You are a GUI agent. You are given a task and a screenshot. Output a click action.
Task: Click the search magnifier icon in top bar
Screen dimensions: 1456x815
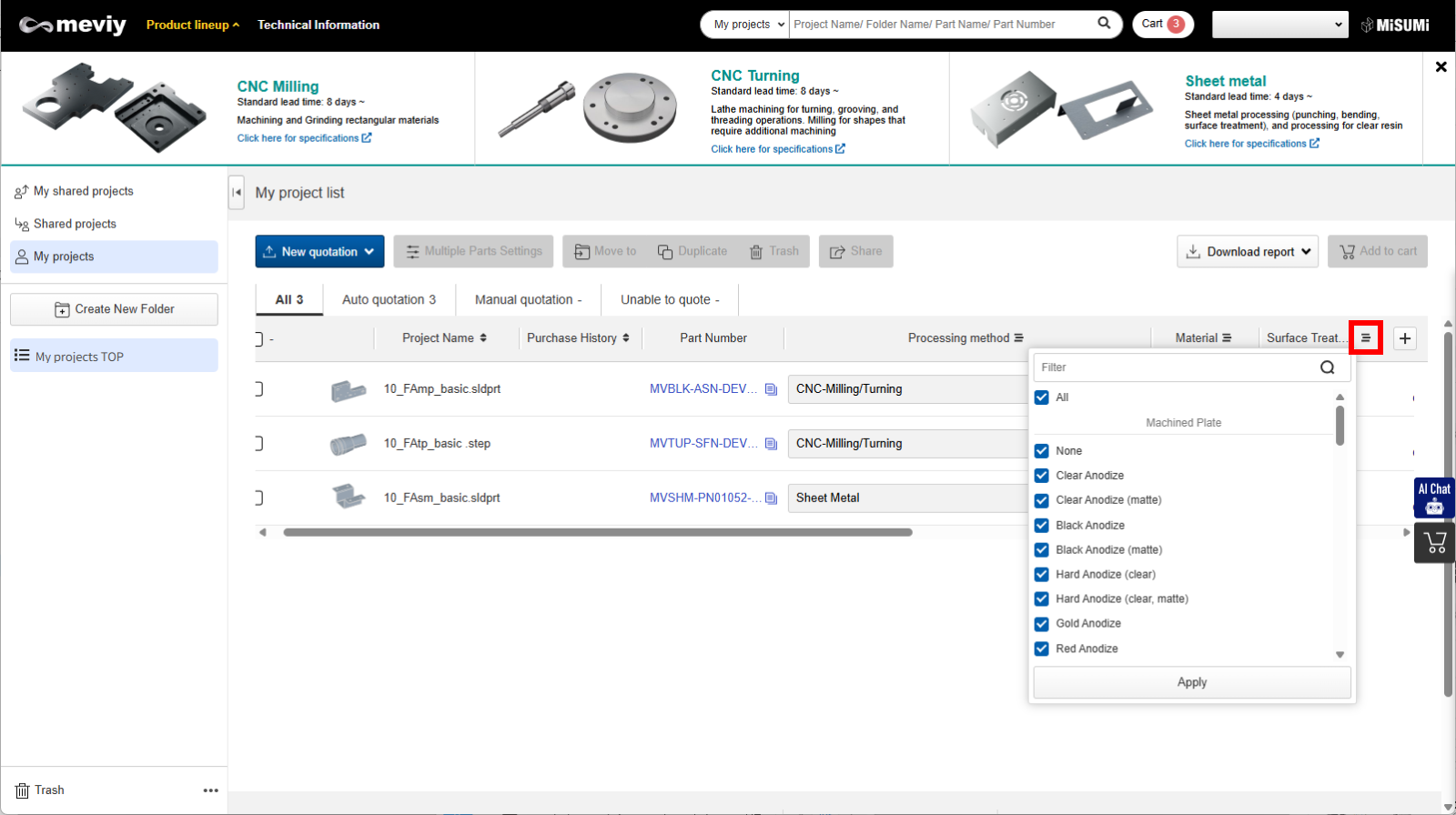pyautogui.click(x=1104, y=24)
